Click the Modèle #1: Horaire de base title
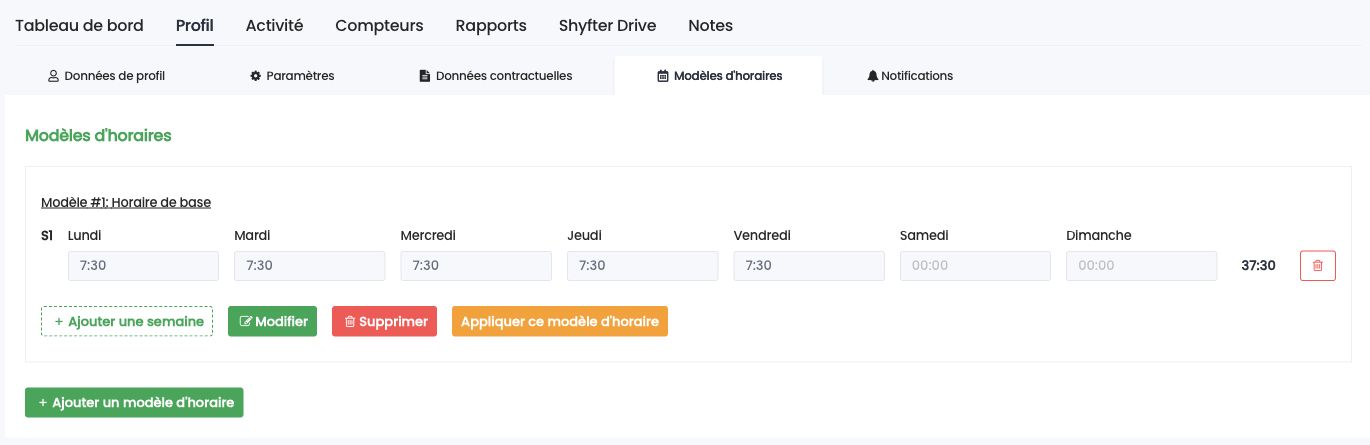The height and width of the screenshot is (445, 1370). [126, 202]
